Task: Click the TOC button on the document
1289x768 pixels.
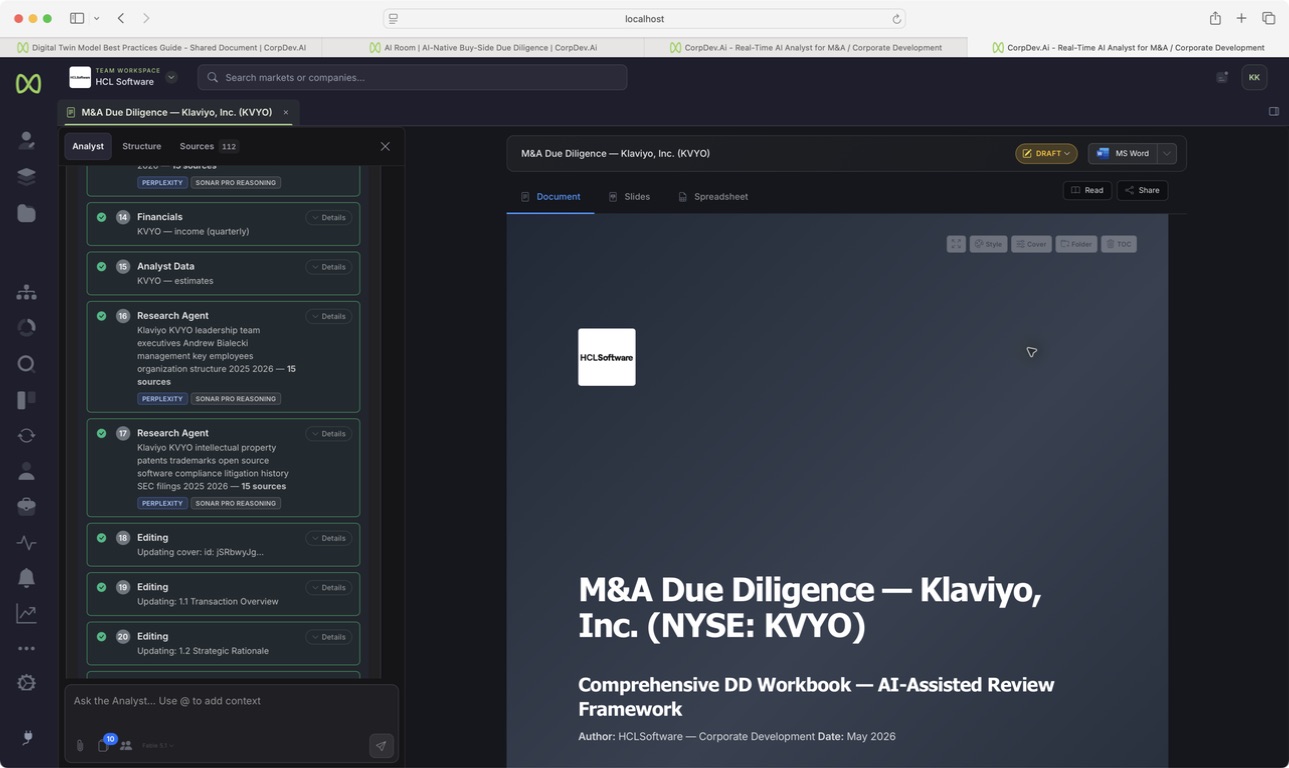Action: (1119, 244)
